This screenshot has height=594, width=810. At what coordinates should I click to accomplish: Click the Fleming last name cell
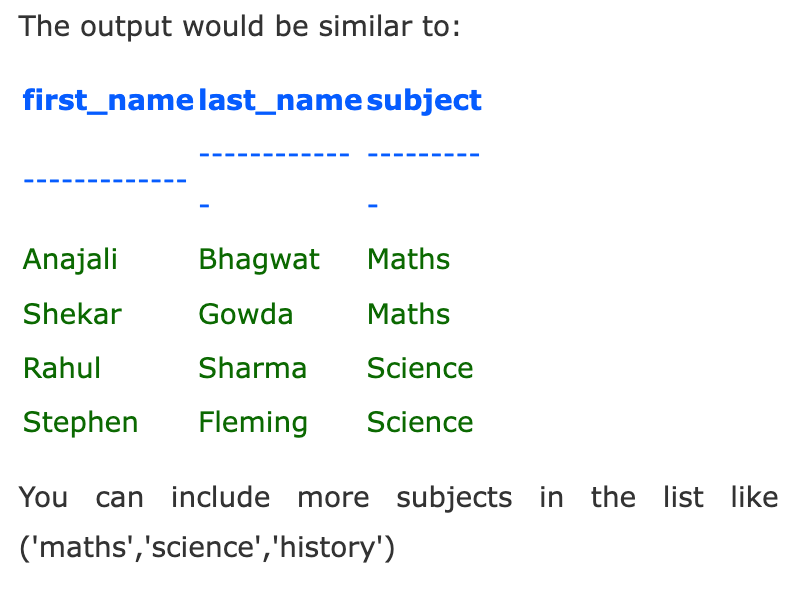click(253, 423)
